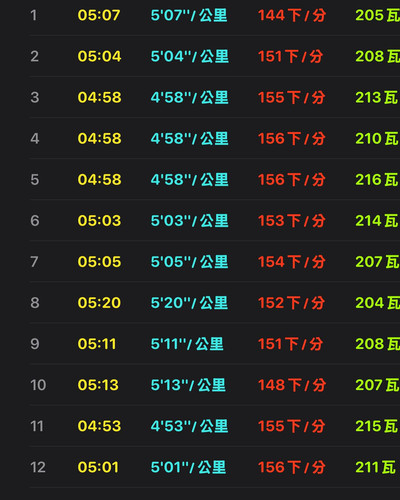
Task: Select cadence 155下/分 in lap 11
Action: point(292,426)
